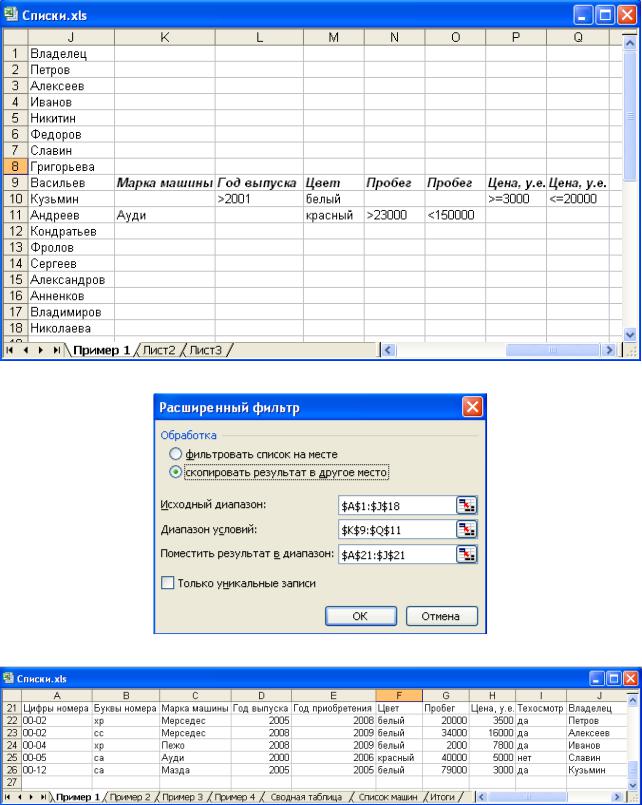
Task: Edit the 'Диапазон условий' field $K$9:$Q$11
Action: (x=397, y=529)
